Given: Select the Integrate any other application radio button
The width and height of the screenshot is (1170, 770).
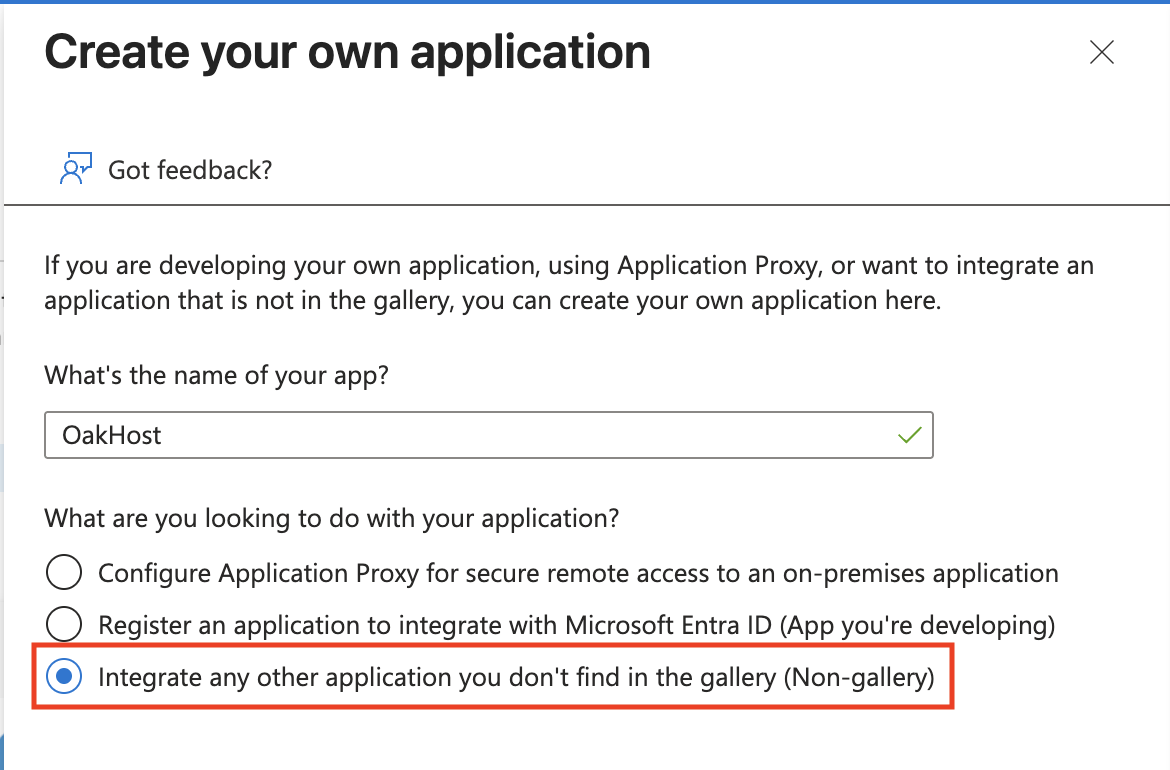Looking at the screenshot, I should click(64, 677).
